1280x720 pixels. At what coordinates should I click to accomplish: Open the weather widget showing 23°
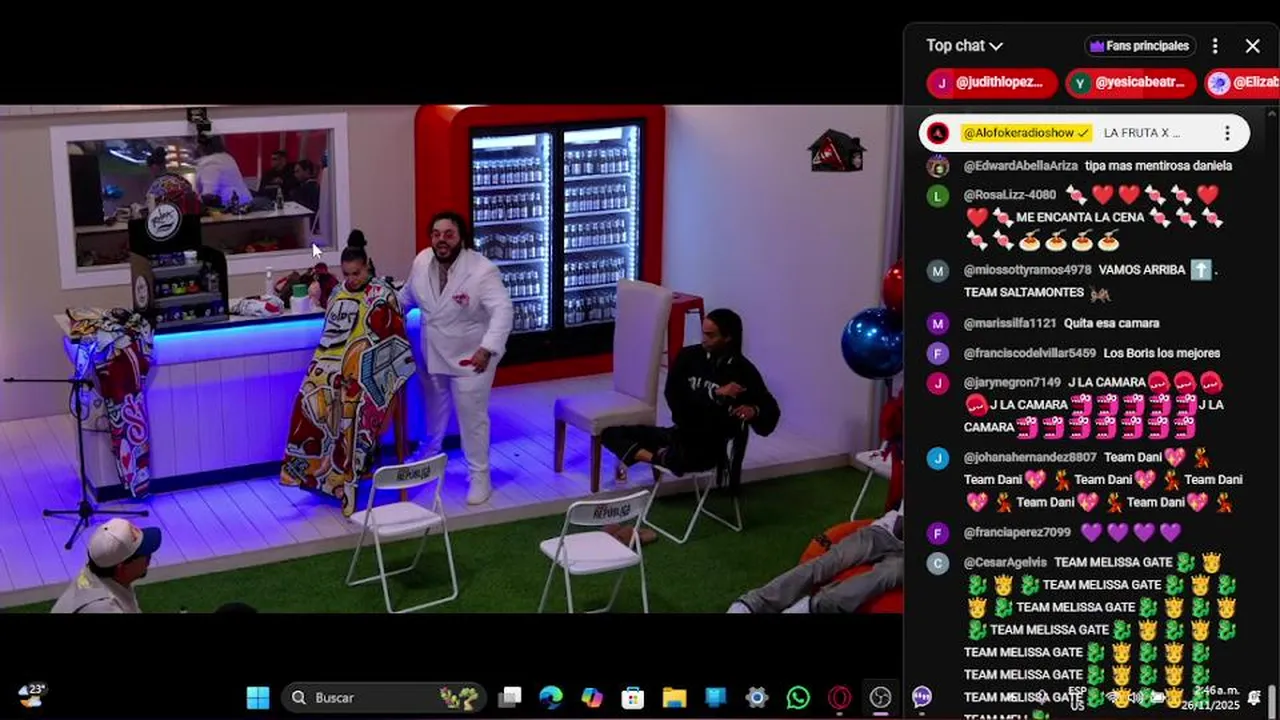point(32,695)
